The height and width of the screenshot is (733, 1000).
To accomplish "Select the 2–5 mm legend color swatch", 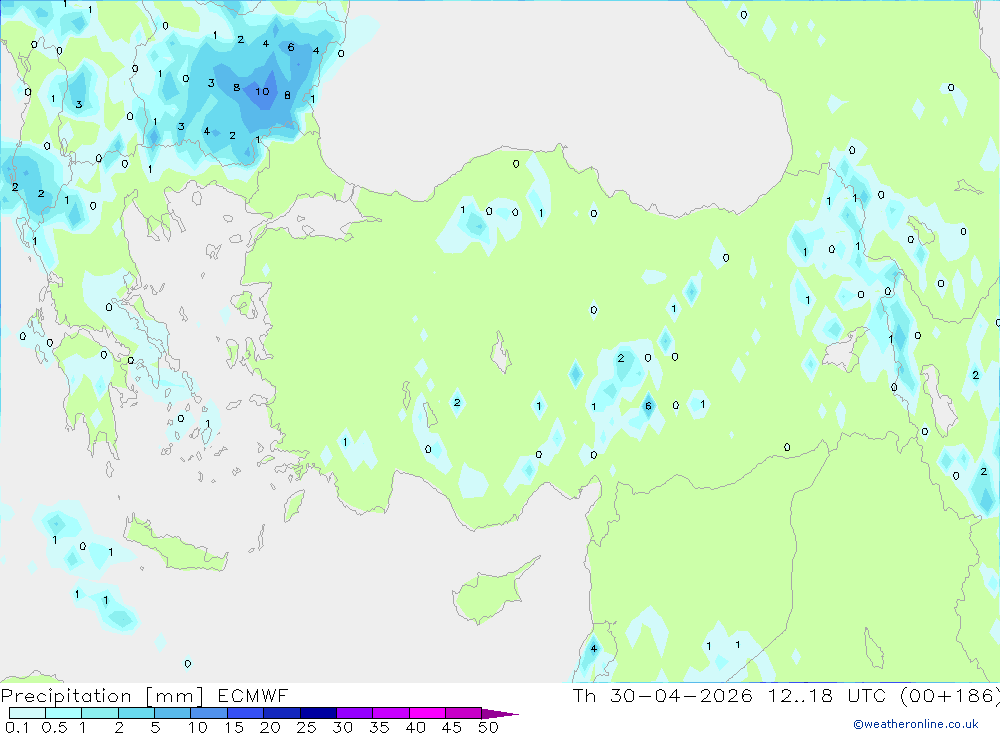I will (x=136, y=713).
